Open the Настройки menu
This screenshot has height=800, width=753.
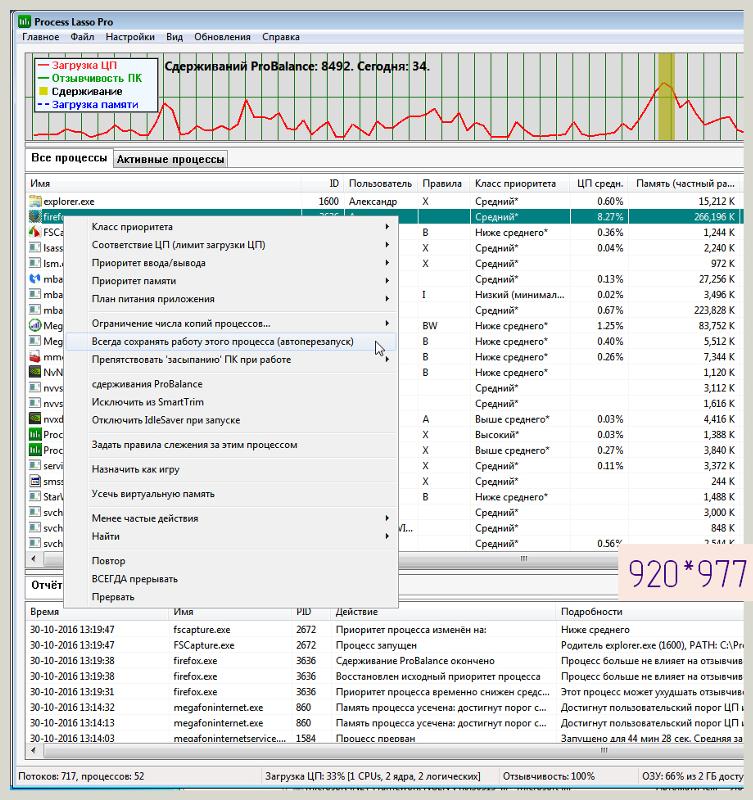(130, 37)
